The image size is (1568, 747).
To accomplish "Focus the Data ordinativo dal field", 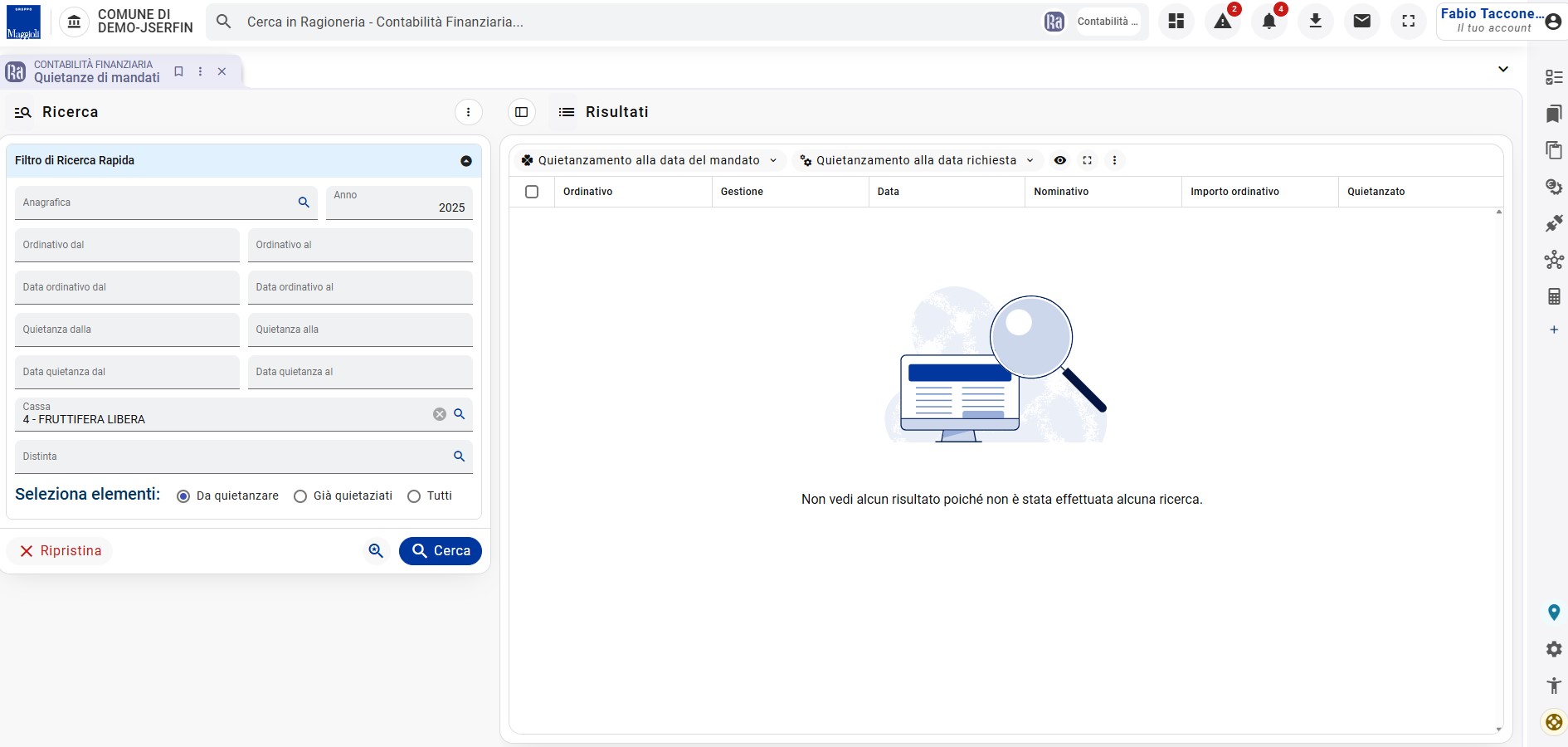I will click(127, 287).
